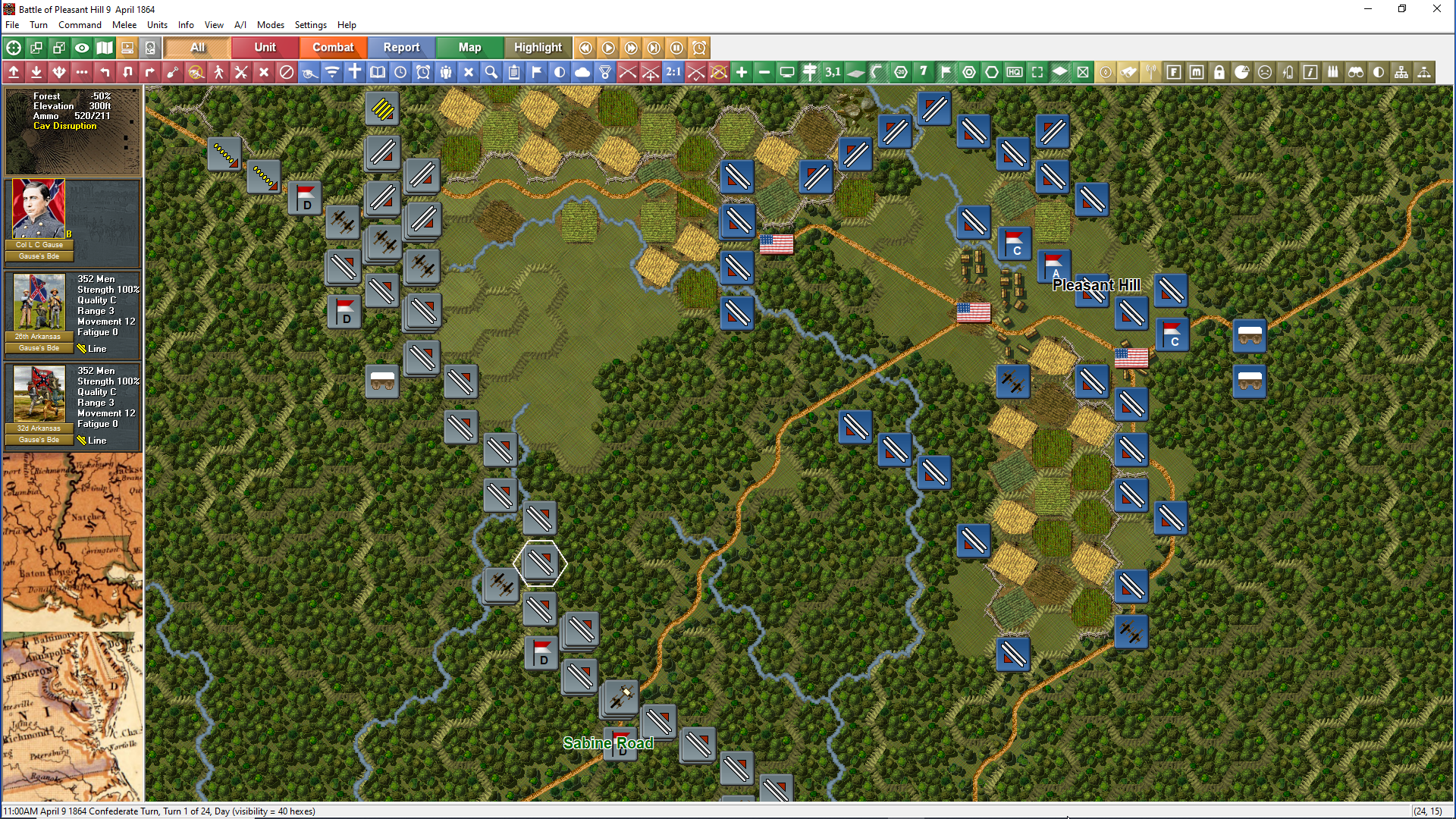This screenshot has width=1456, height=819.
Task: Select the 26th Arkansas unit card
Action: tap(72, 314)
